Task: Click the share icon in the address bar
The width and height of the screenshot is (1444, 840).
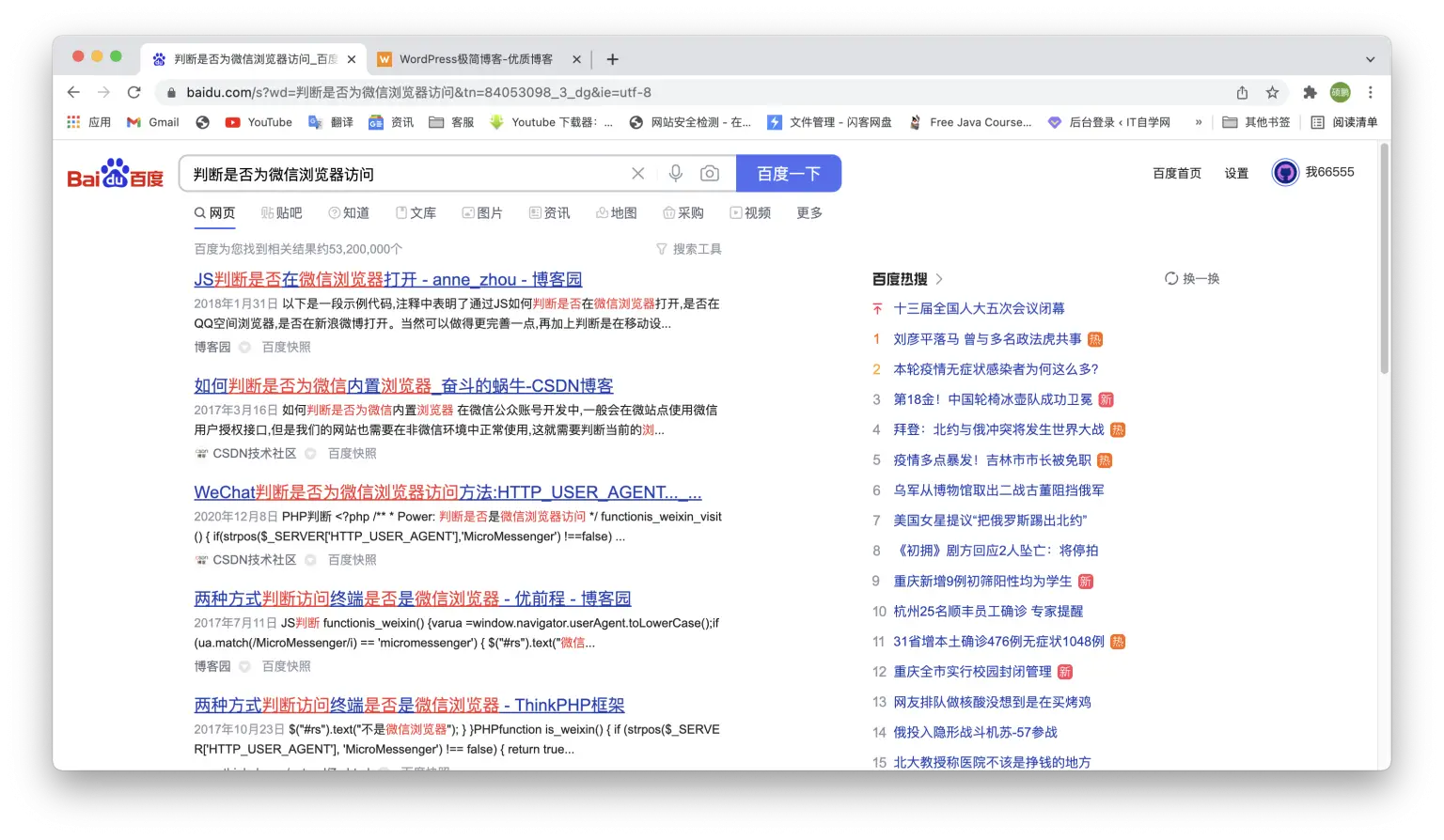Action: (1243, 92)
